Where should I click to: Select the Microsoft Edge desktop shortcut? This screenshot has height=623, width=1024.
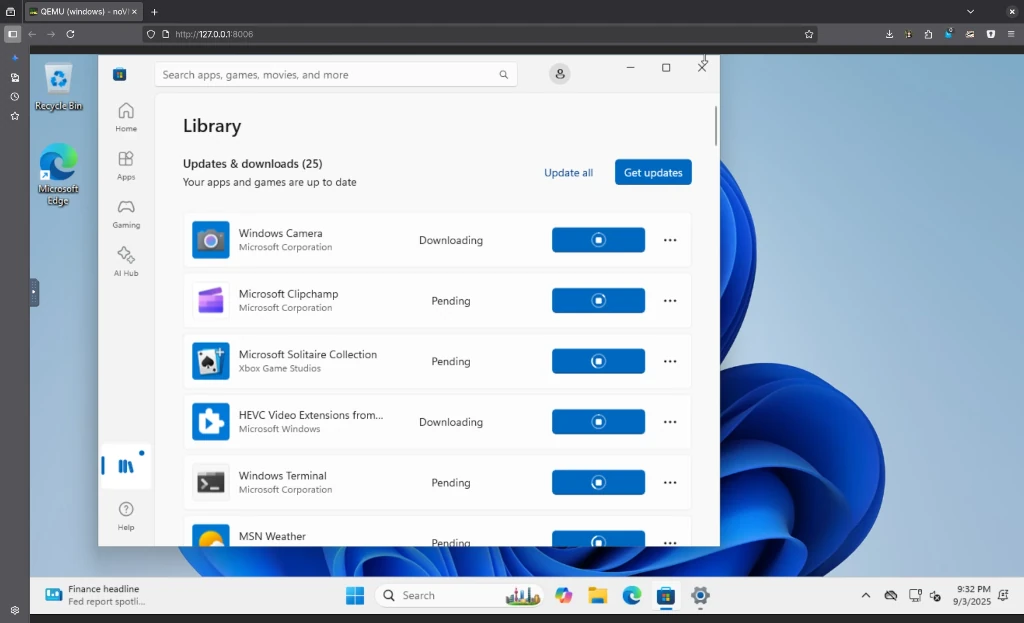pyautogui.click(x=58, y=174)
